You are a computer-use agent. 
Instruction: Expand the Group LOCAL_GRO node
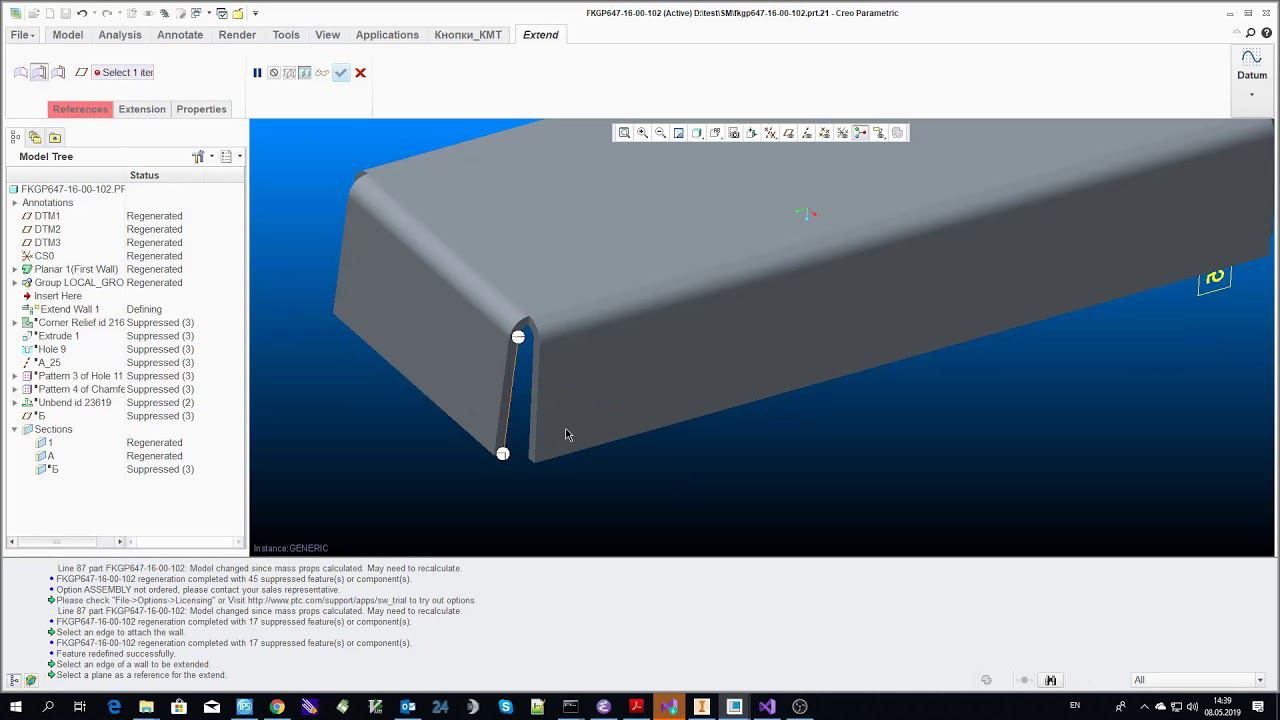coord(15,283)
